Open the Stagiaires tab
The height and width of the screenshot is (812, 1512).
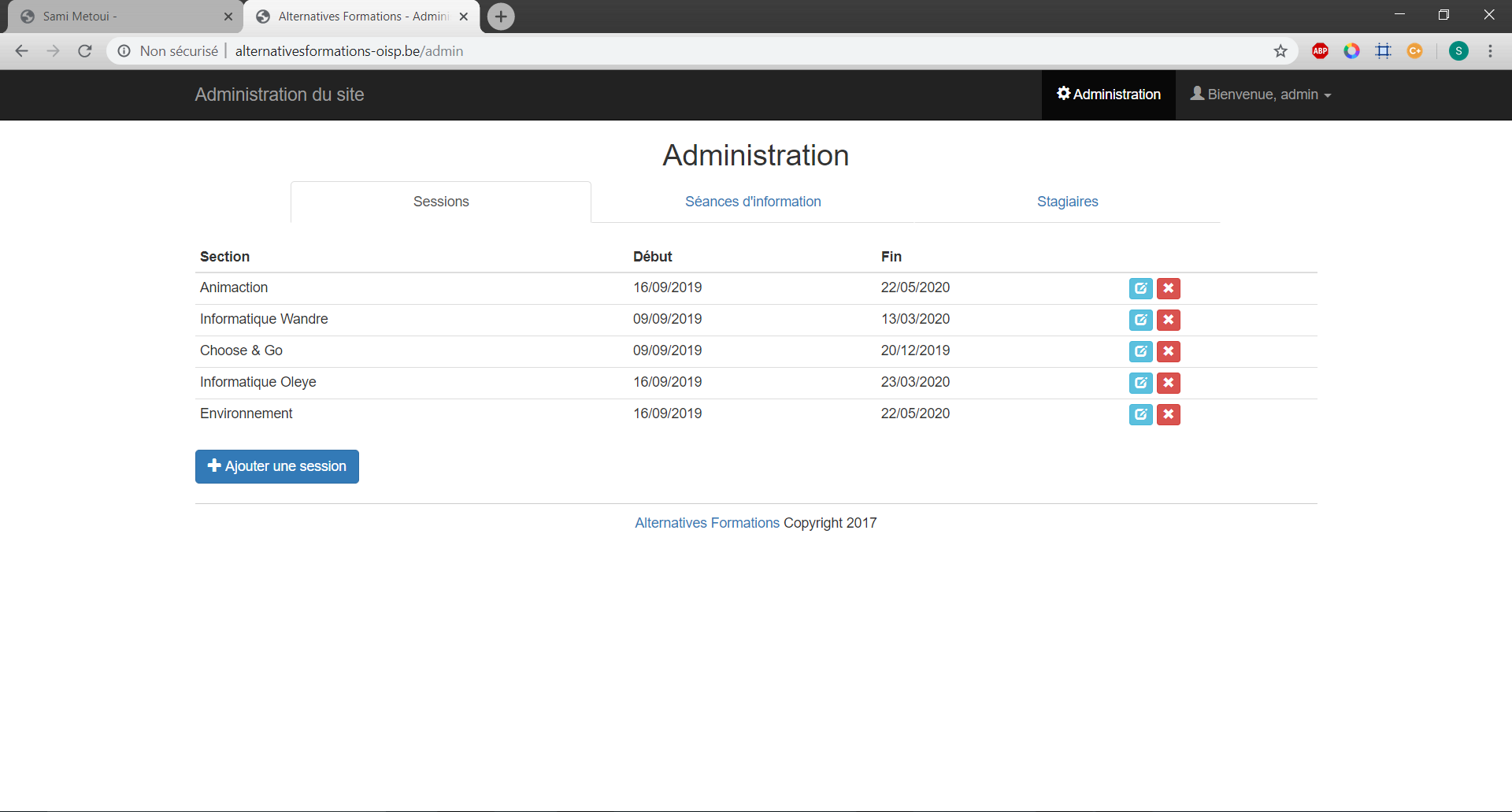click(1067, 202)
